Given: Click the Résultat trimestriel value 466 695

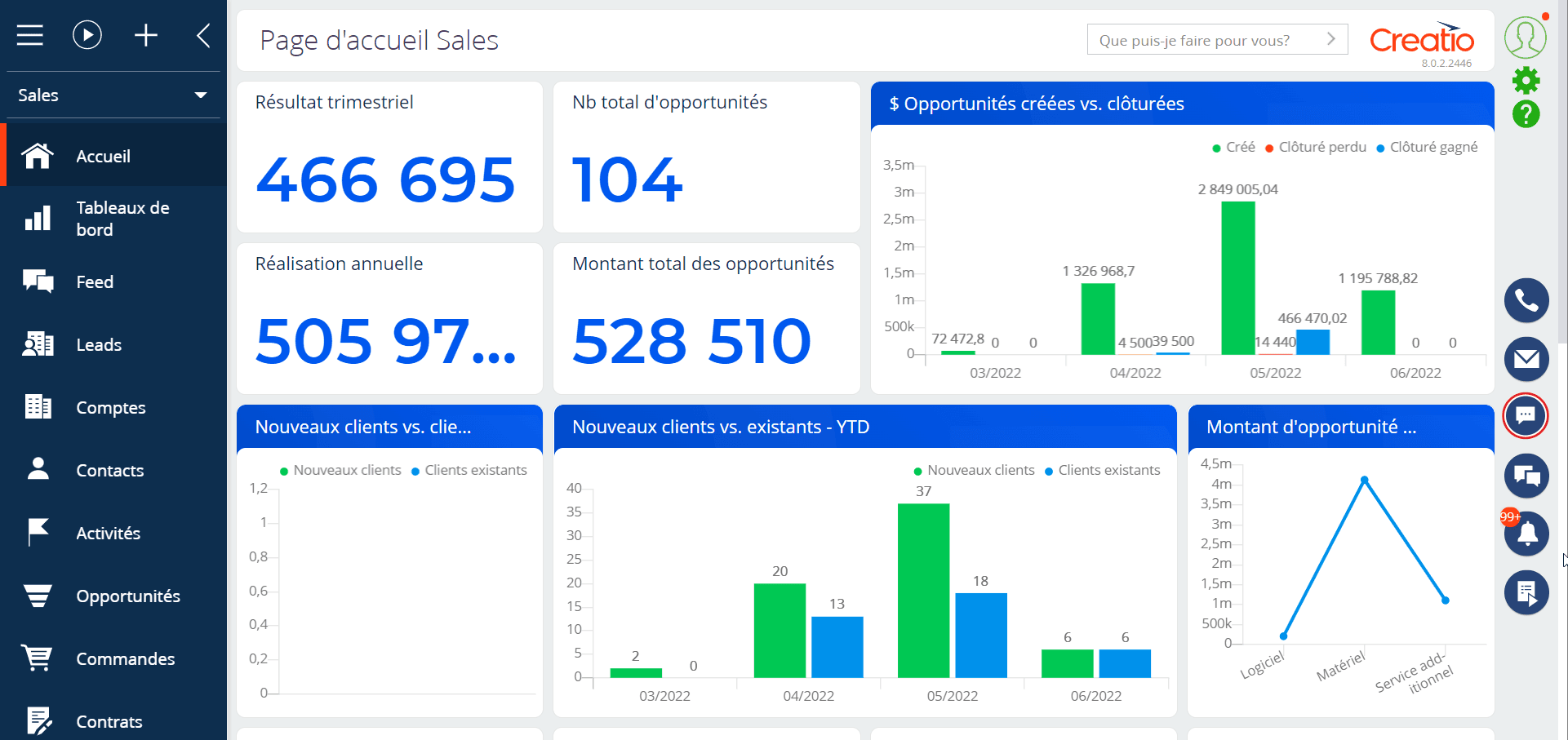Looking at the screenshot, I should click(x=385, y=180).
